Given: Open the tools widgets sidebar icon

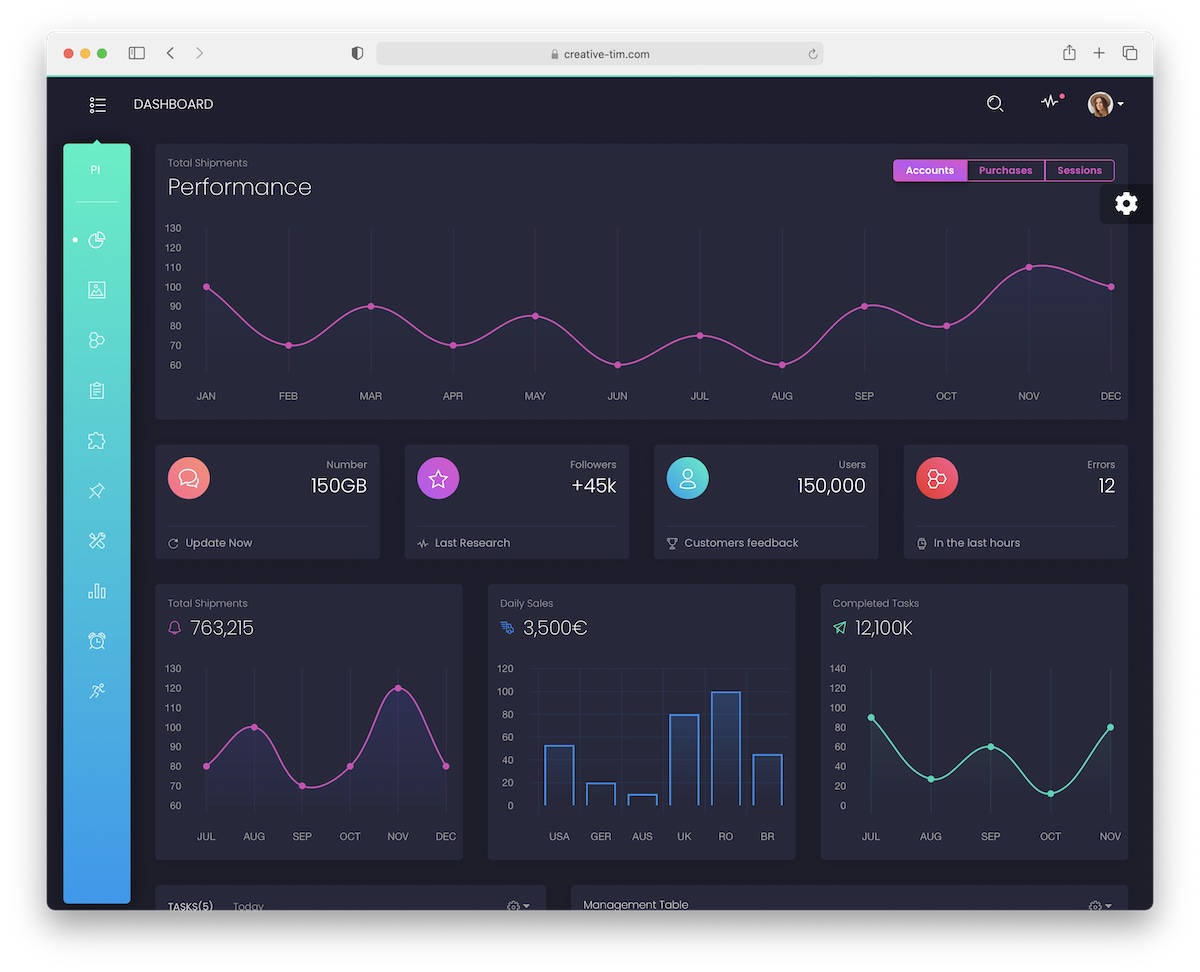Looking at the screenshot, I should (x=97, y=541).
